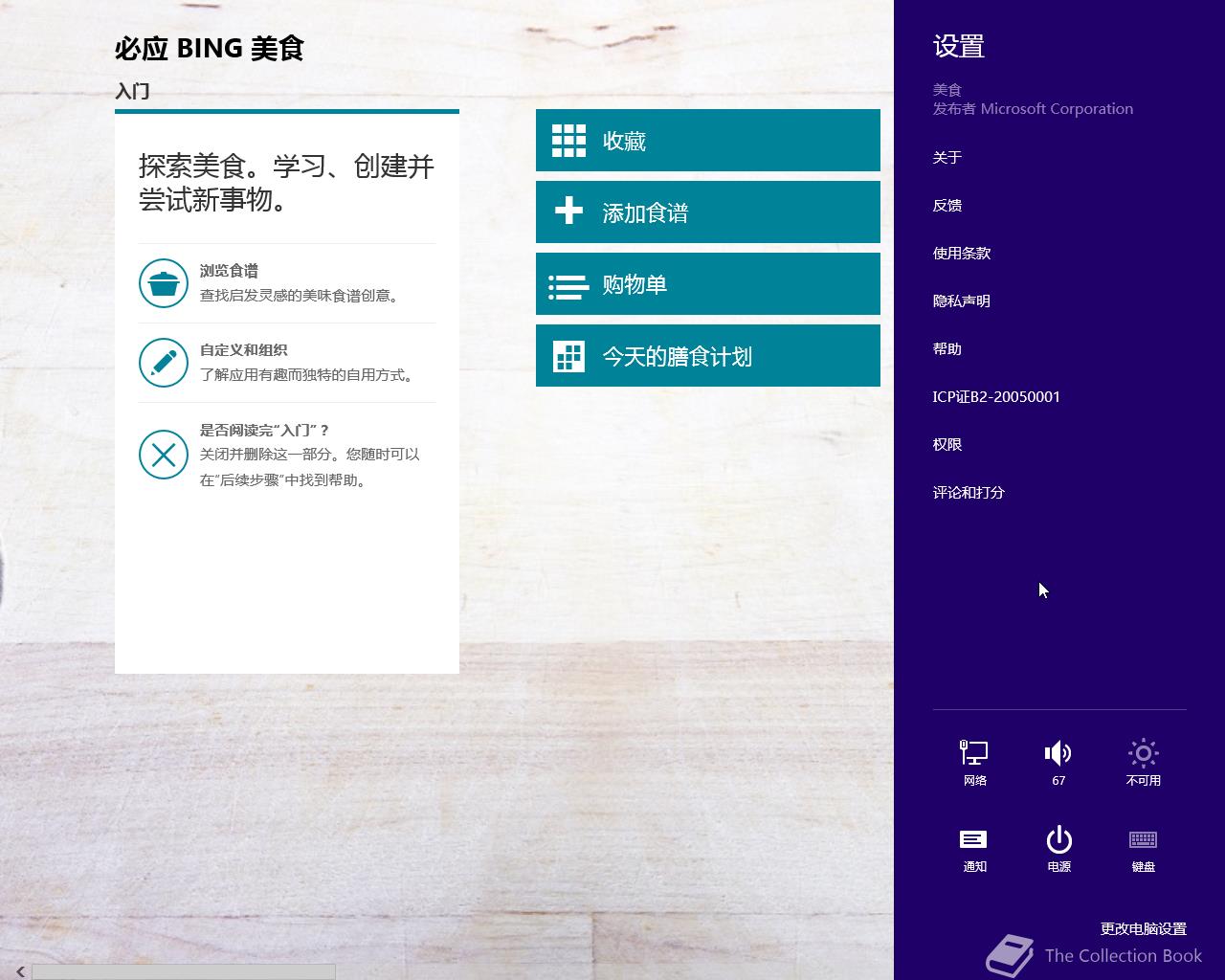
Task: Open the 收藏 collections tile
Action: click(708, 141)
